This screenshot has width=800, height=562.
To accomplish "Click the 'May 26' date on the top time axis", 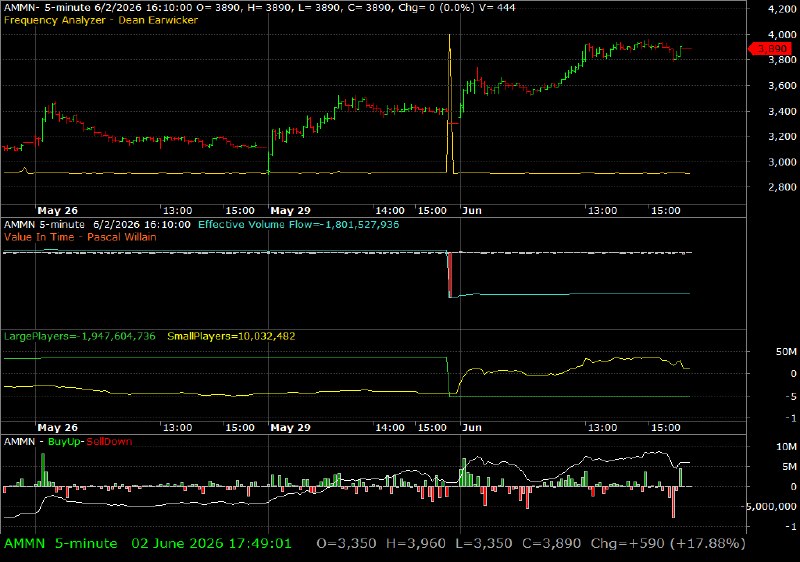I will coord(58,211).
